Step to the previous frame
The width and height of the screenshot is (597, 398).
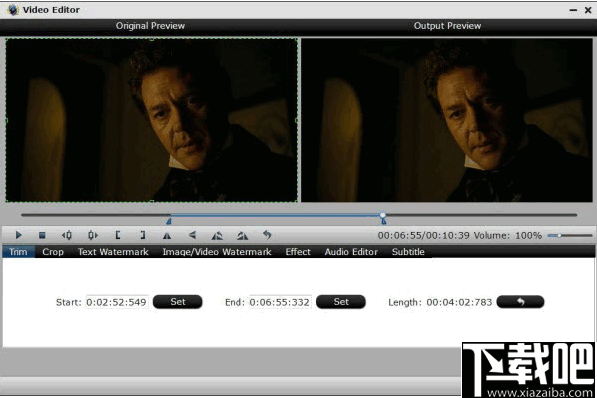pos(67,235)
